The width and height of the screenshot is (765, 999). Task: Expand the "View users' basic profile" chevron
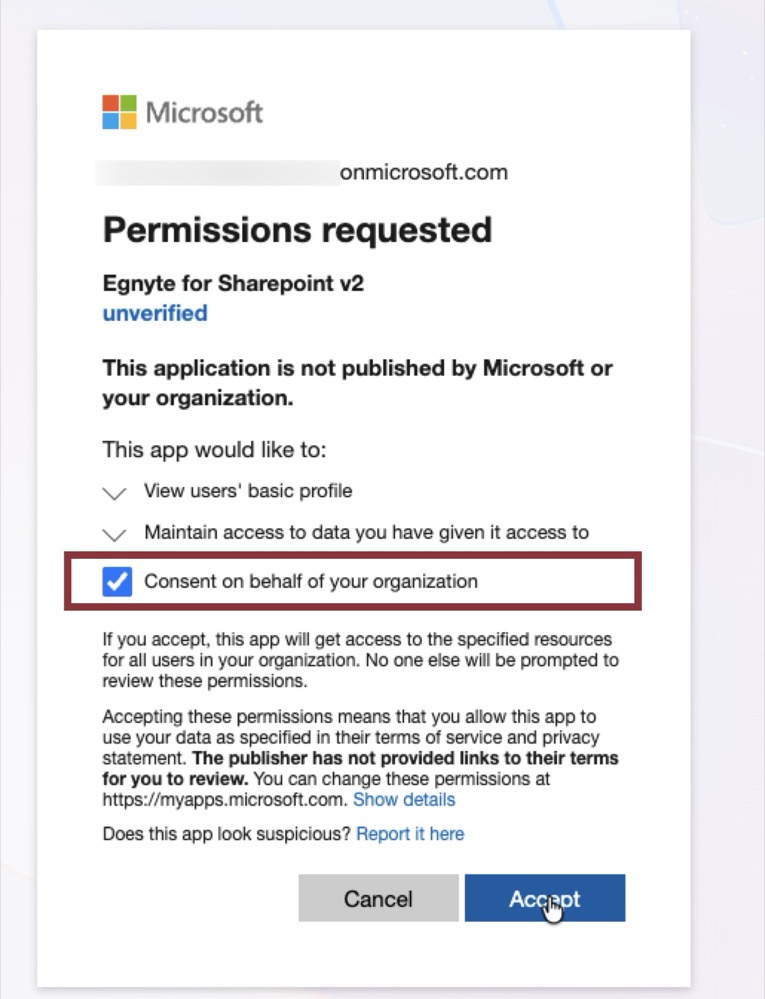click(x=115, y=493)
